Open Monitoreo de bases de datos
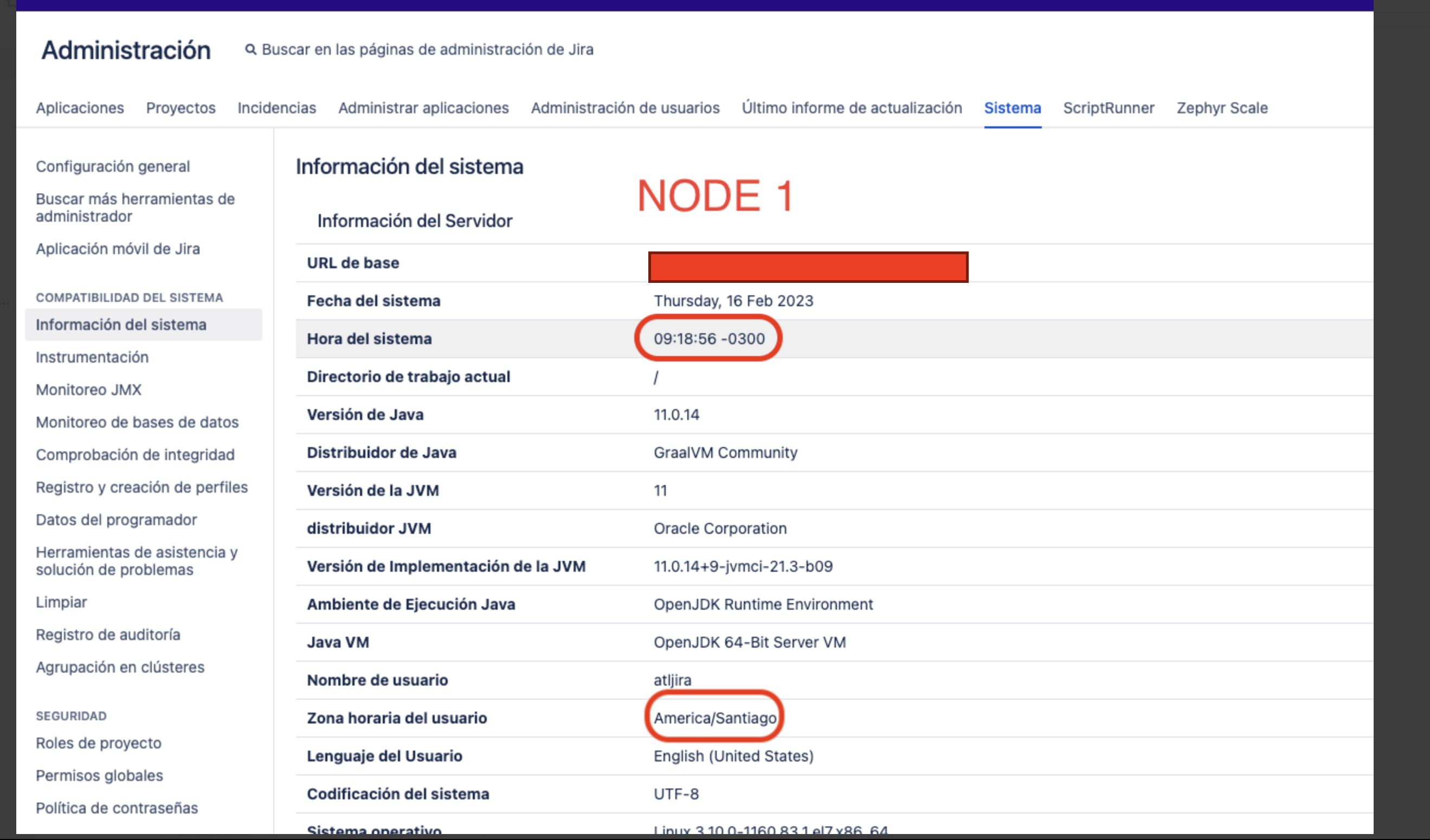This screenshot has width=1430, height=840. coord(137,422)
